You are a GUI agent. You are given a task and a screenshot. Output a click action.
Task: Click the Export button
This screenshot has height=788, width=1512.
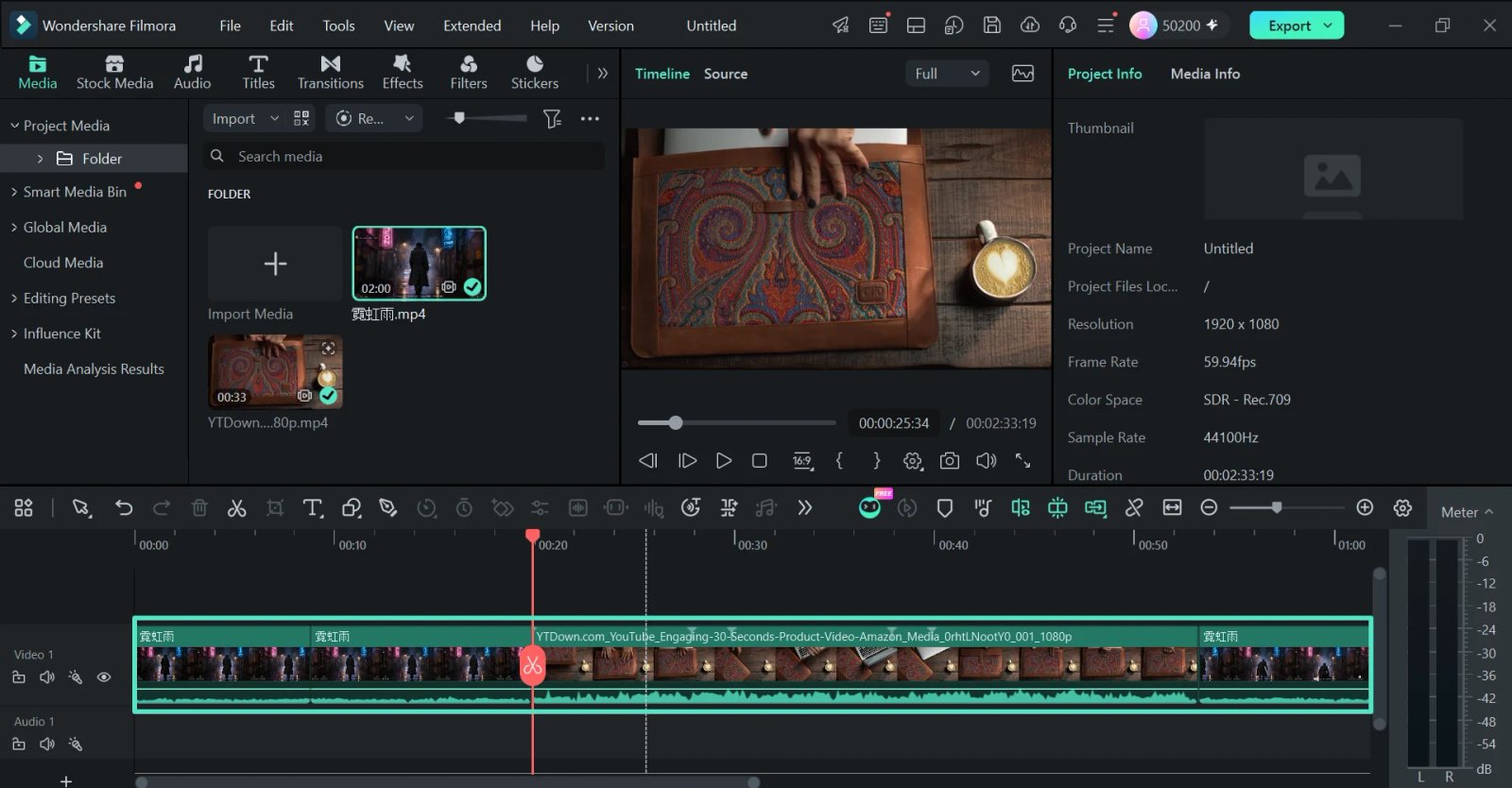click(1297, 26)
